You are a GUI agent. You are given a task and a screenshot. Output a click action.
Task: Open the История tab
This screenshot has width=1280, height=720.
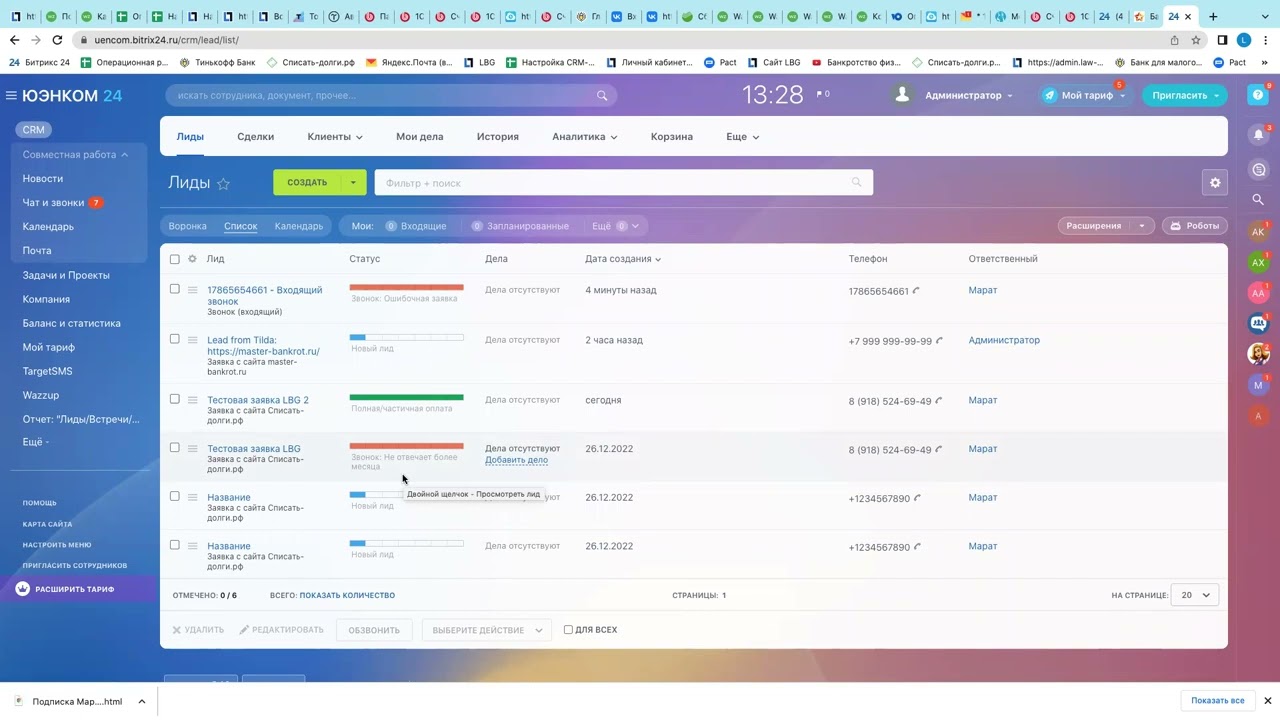[x=497, y=137]
